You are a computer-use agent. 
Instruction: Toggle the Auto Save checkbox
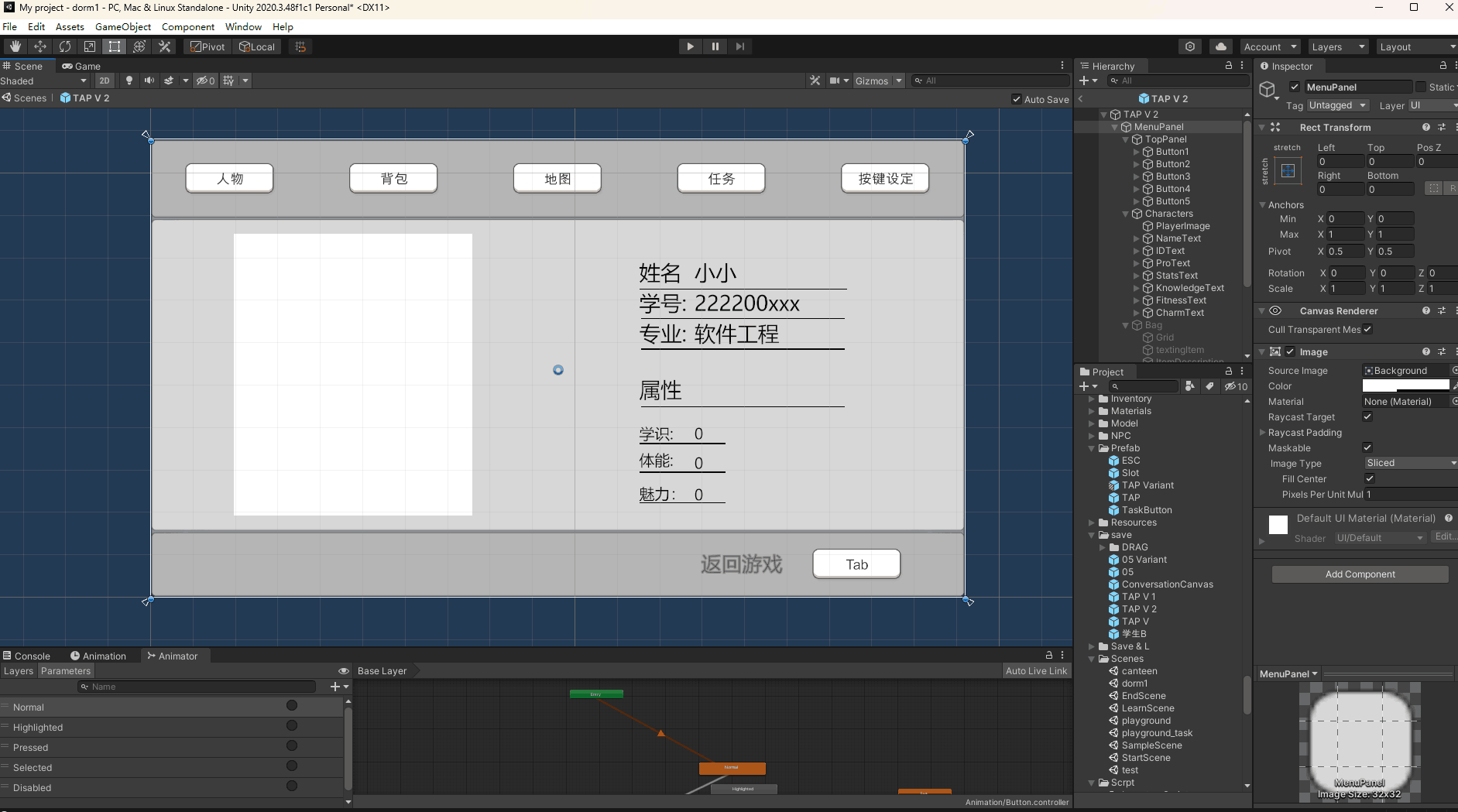click(1017, 99)
